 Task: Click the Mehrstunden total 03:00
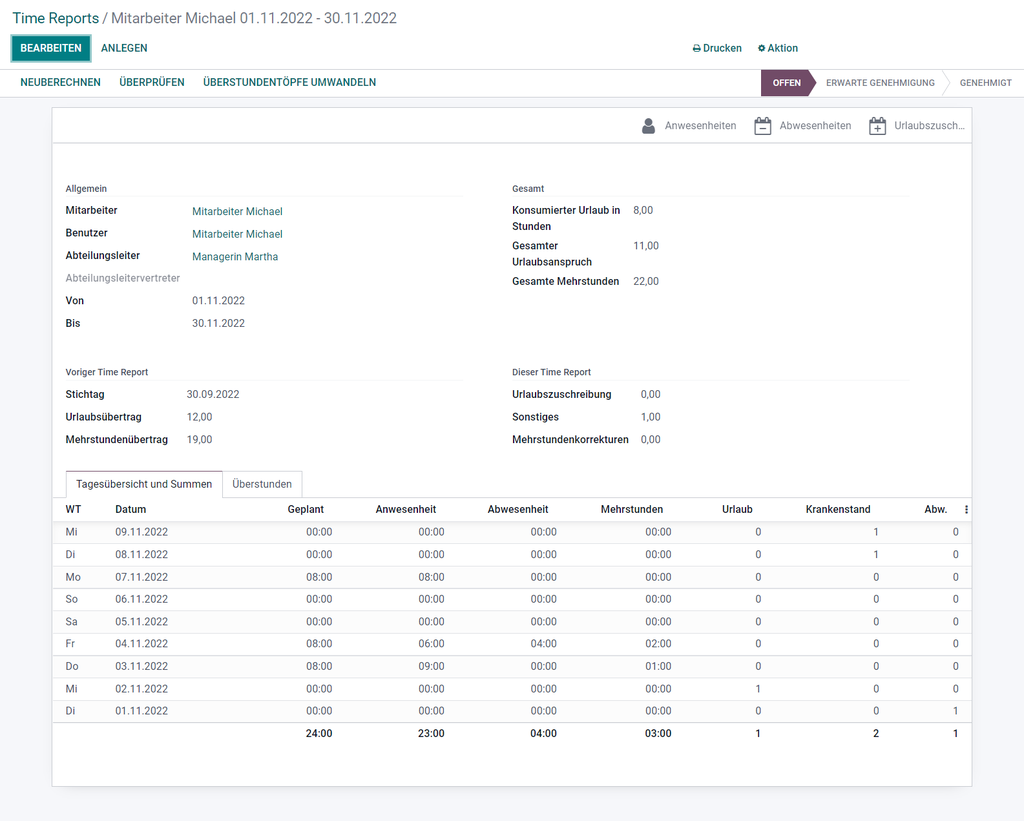click(658, 733)
